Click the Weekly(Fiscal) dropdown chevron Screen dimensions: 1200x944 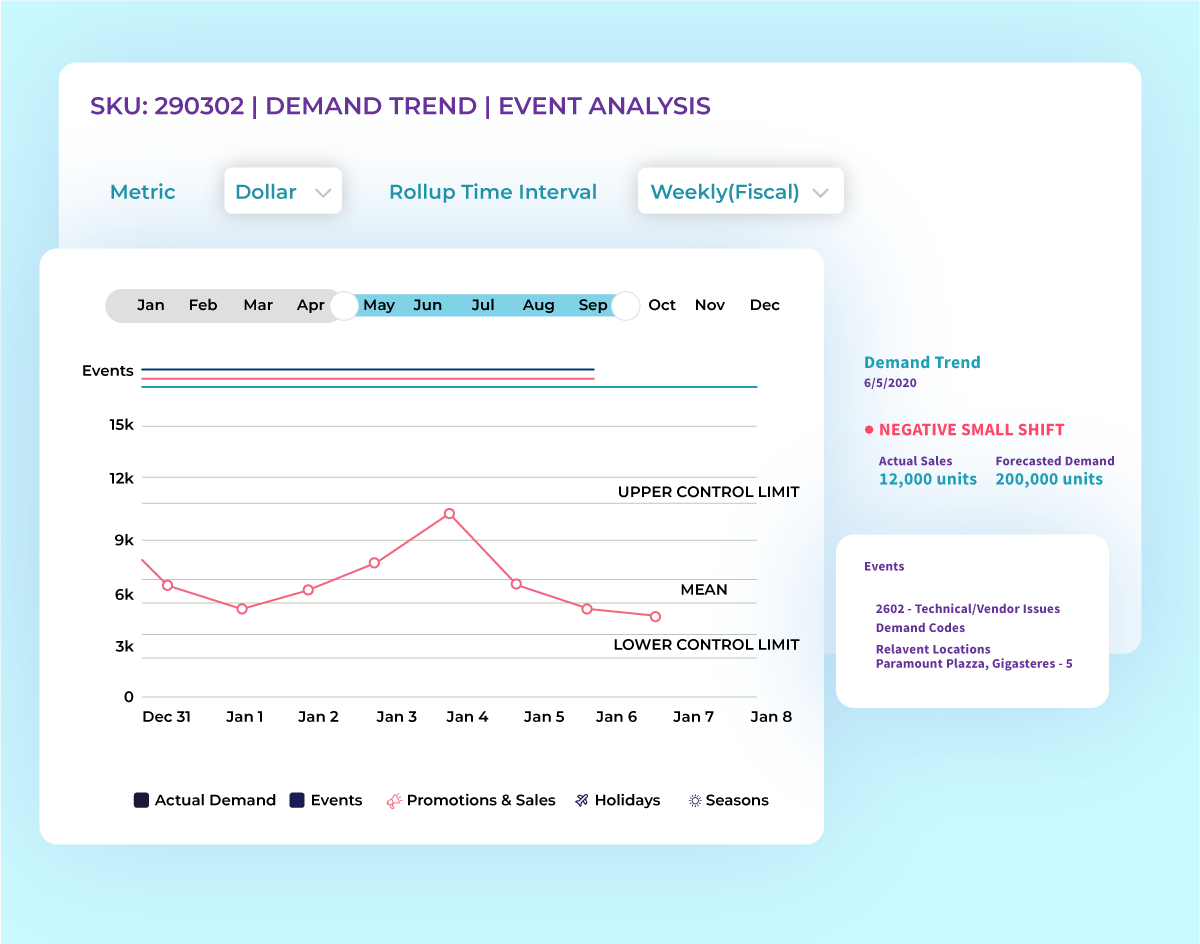tap(822, 191)
